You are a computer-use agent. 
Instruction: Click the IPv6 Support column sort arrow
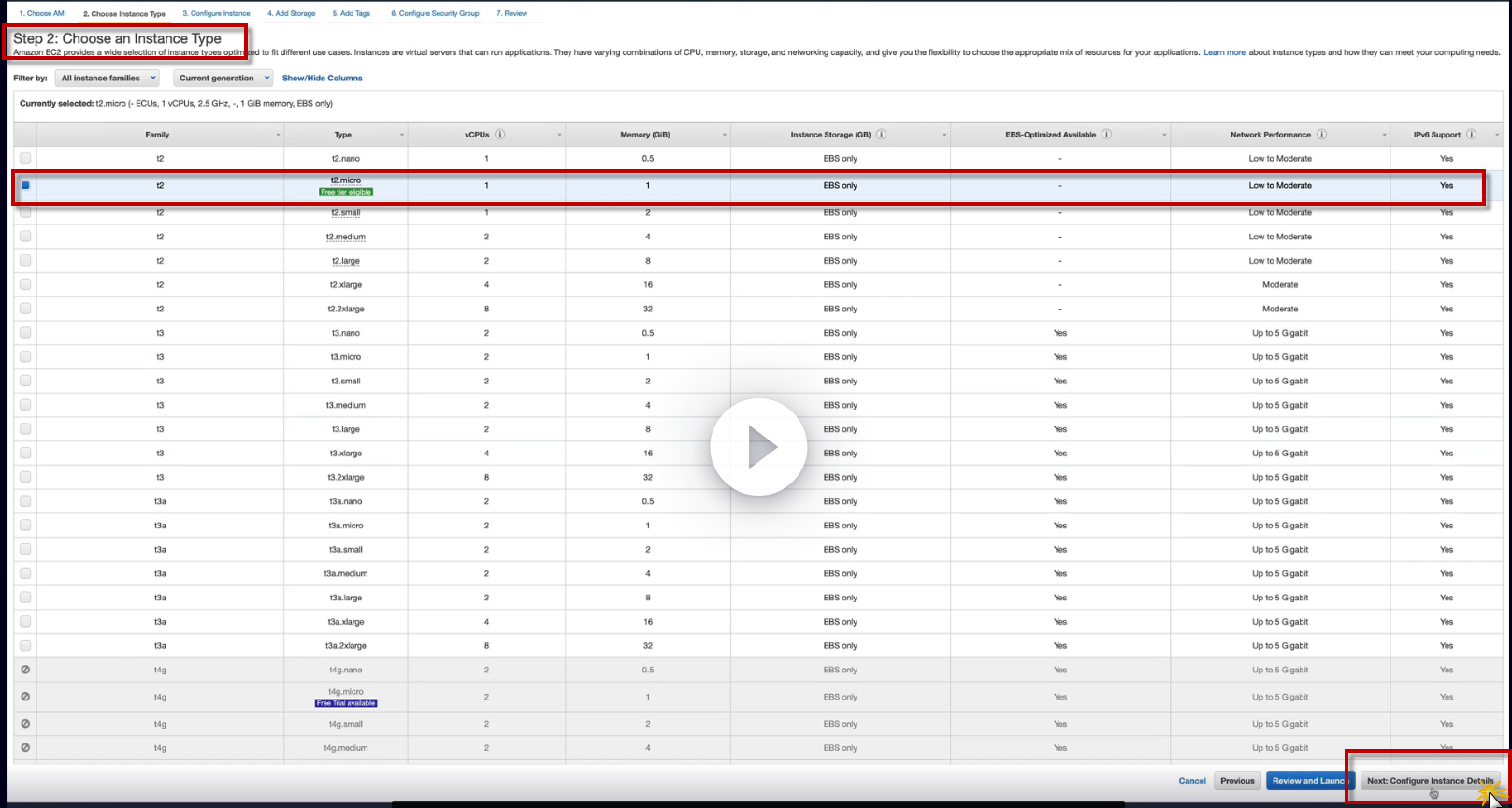click(1497, 136)
